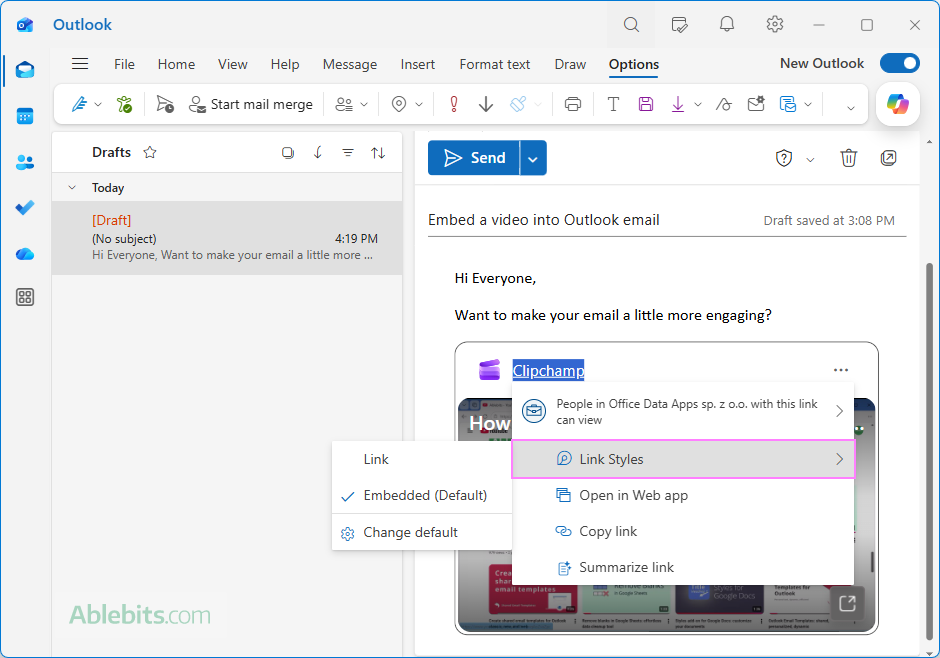Screen dimensions: 940x658
Task: Open the More apps grid icon
Action: point(25,297)
